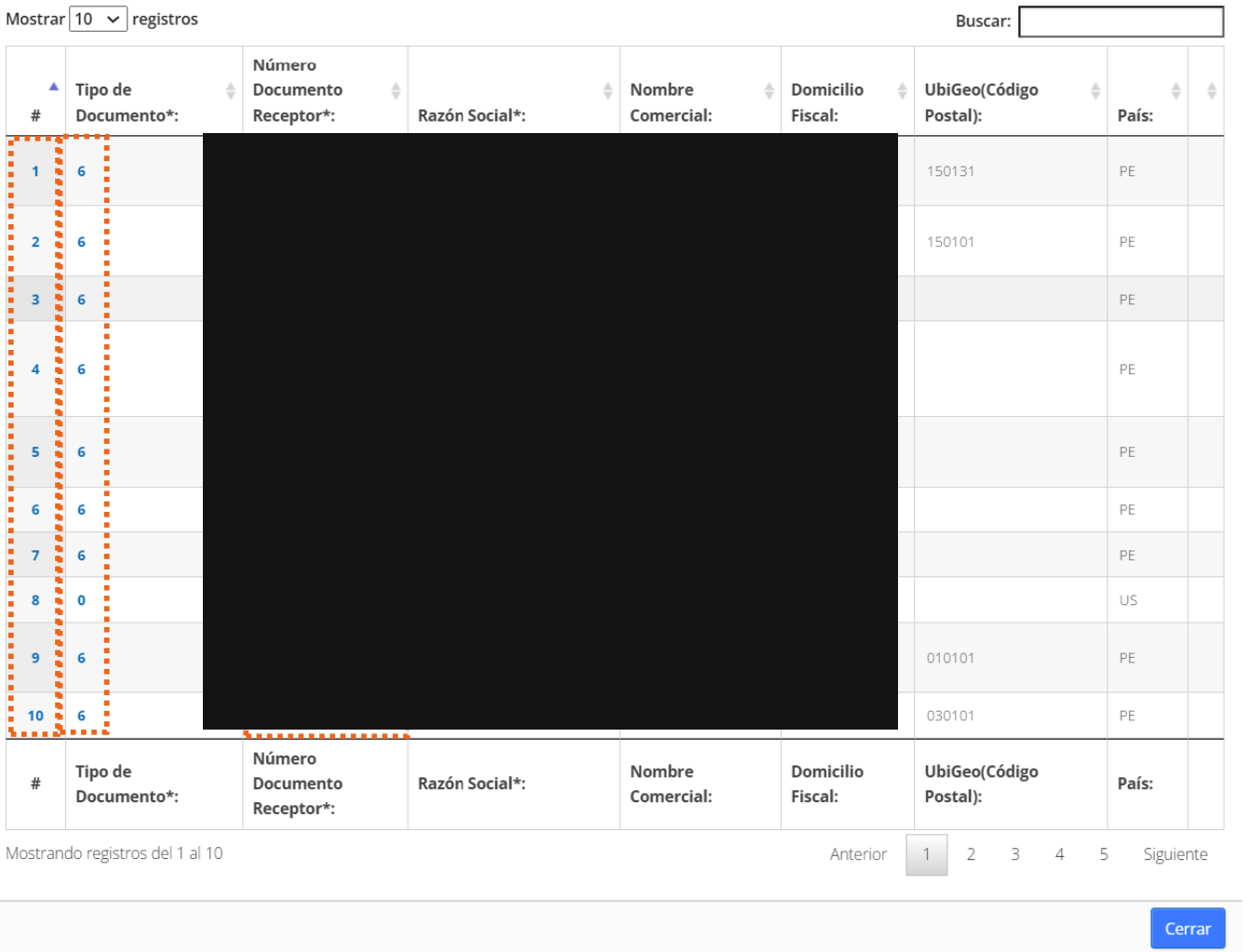Click 'Mostrando registros del 1 al 10' text
Viewport: 1247px width, 952px height.
114,853
